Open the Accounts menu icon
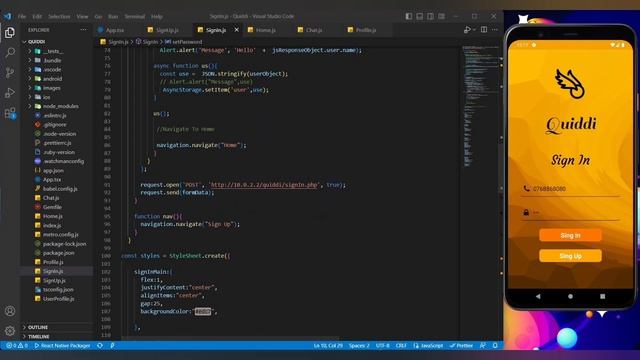The height and width of the screenshot is (360, 640). coord(10,311)
